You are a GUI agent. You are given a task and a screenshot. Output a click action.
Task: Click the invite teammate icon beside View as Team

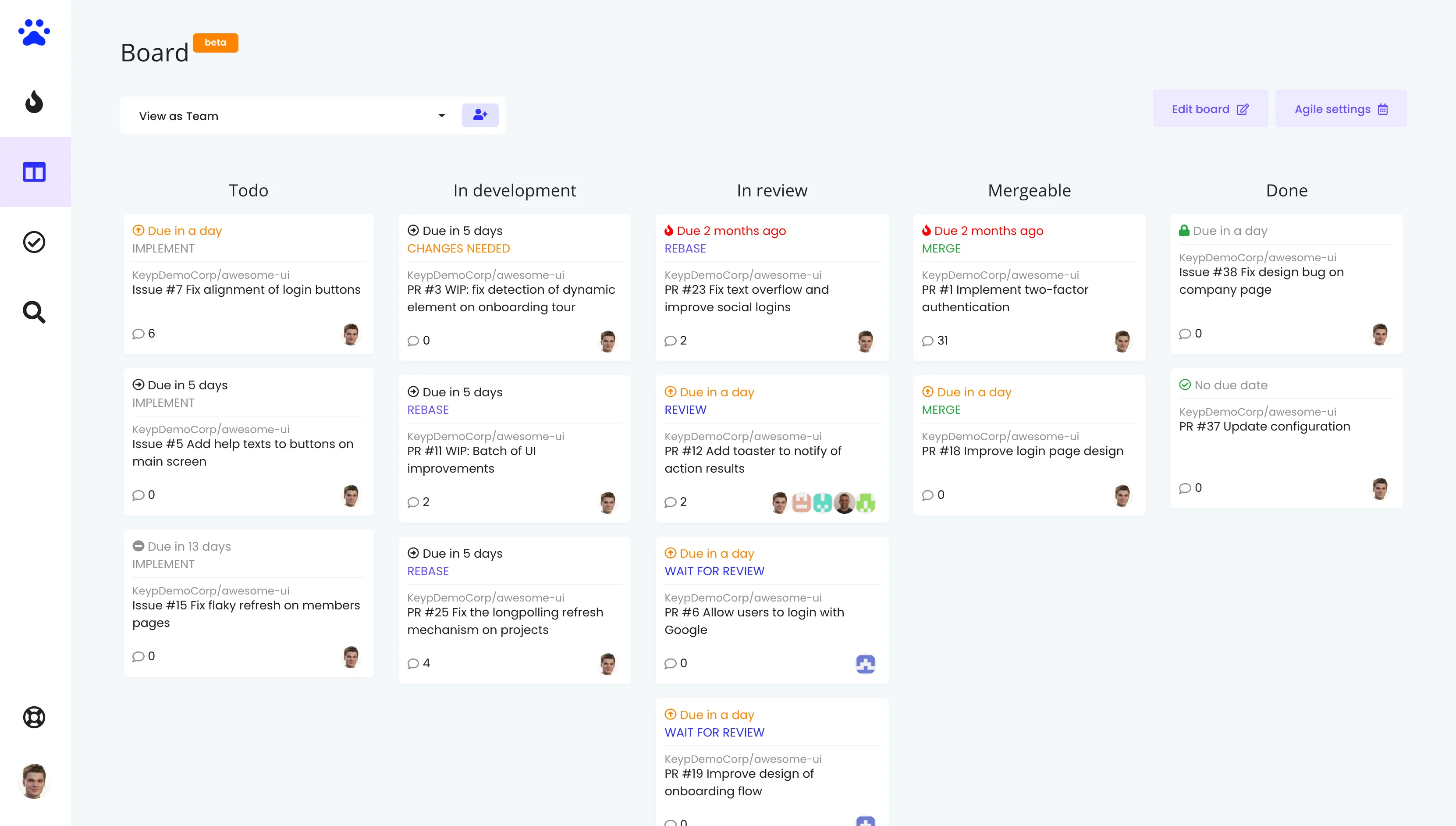(480, 114)
